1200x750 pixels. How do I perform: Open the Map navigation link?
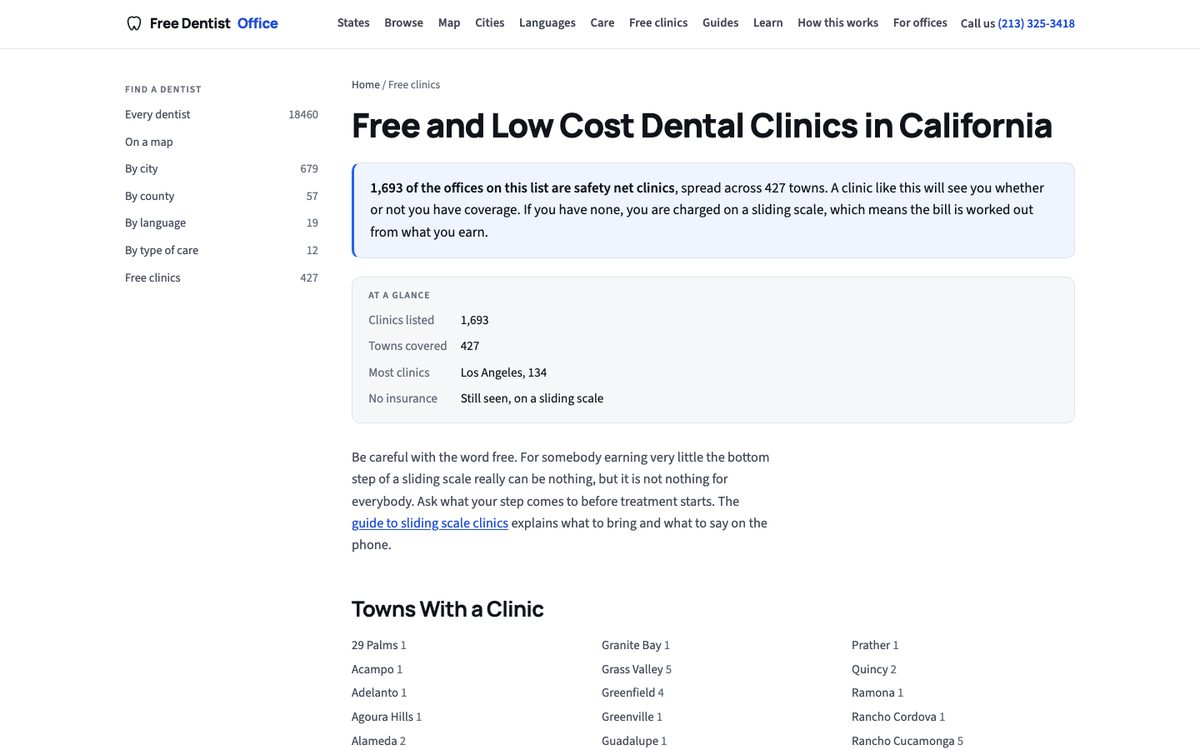click(449, 23)
